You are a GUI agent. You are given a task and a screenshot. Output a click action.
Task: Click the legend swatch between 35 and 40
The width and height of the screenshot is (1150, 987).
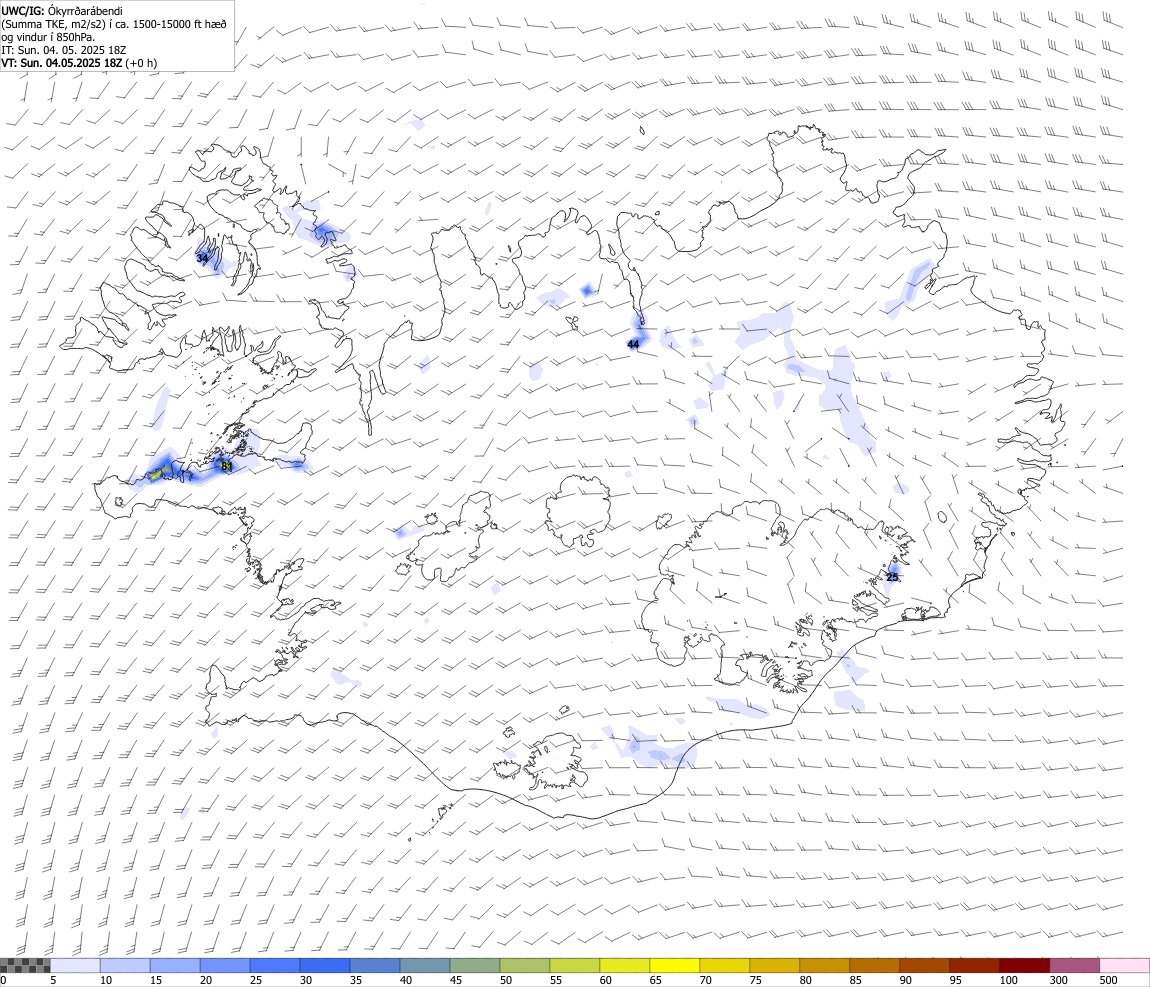coord(375,965)
